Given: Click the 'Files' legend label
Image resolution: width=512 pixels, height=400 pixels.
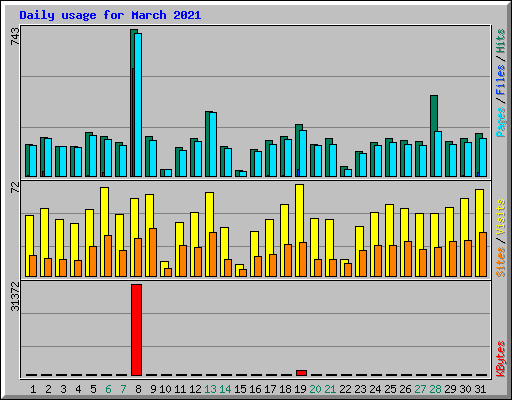Looking at the screenshot, I should [501, 79].
